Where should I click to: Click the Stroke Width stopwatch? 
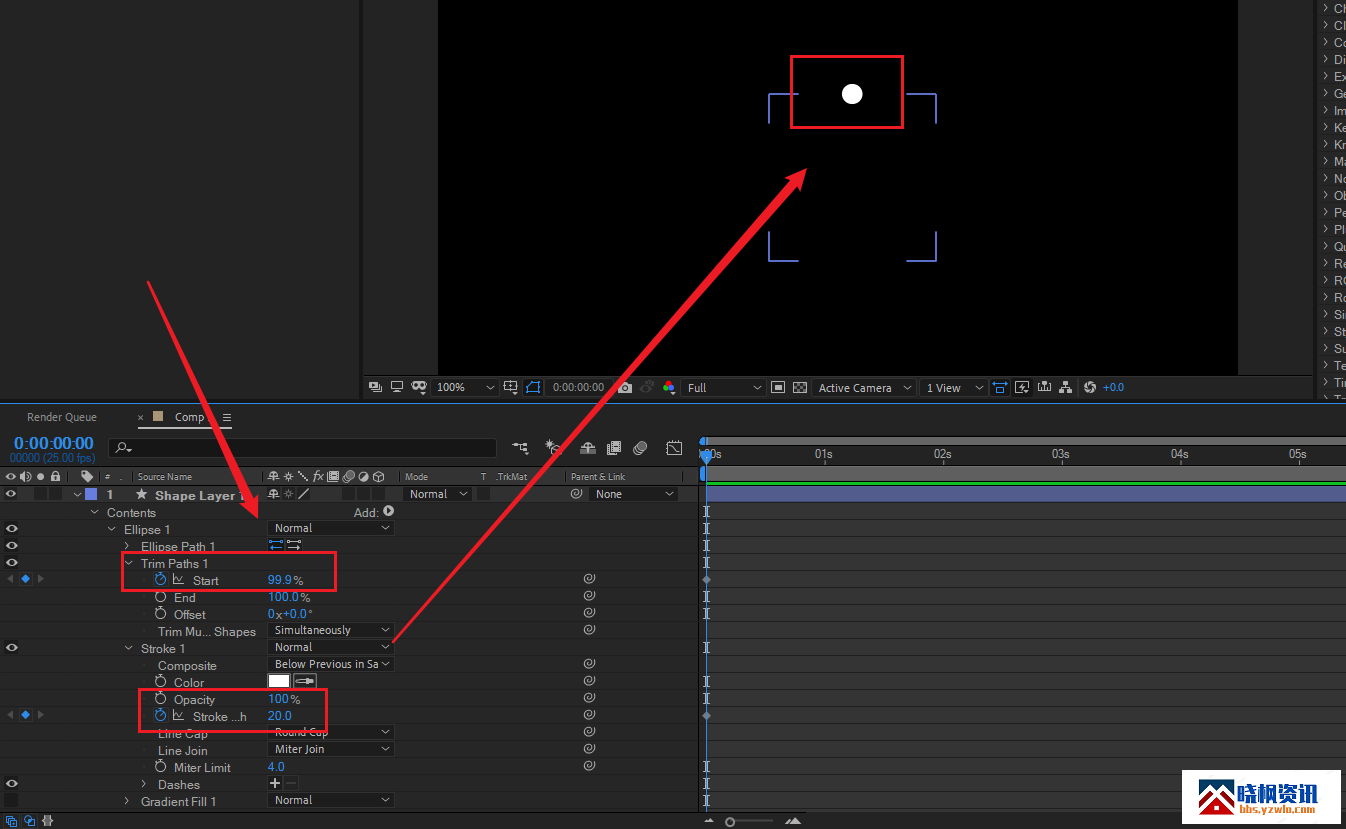[160, 716]
